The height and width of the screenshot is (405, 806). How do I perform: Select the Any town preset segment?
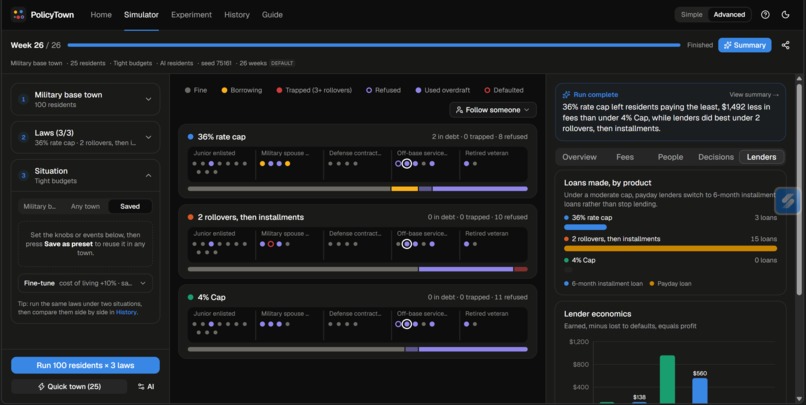point(85,206)
